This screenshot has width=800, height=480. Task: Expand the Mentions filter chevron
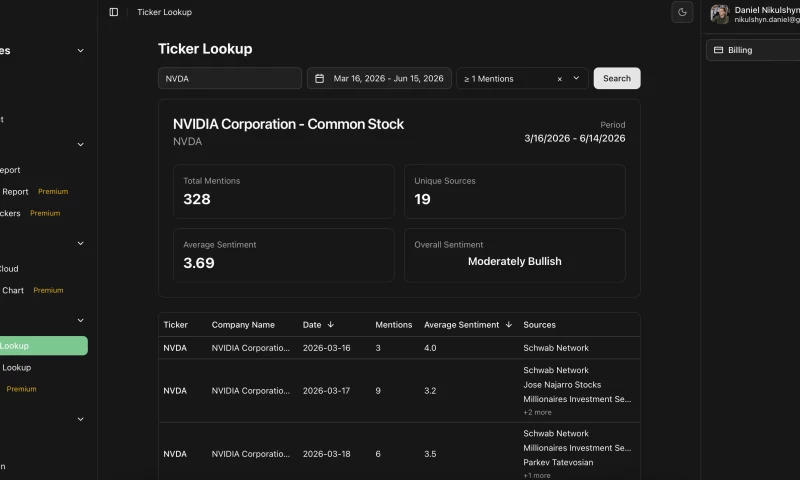(576, 78)
